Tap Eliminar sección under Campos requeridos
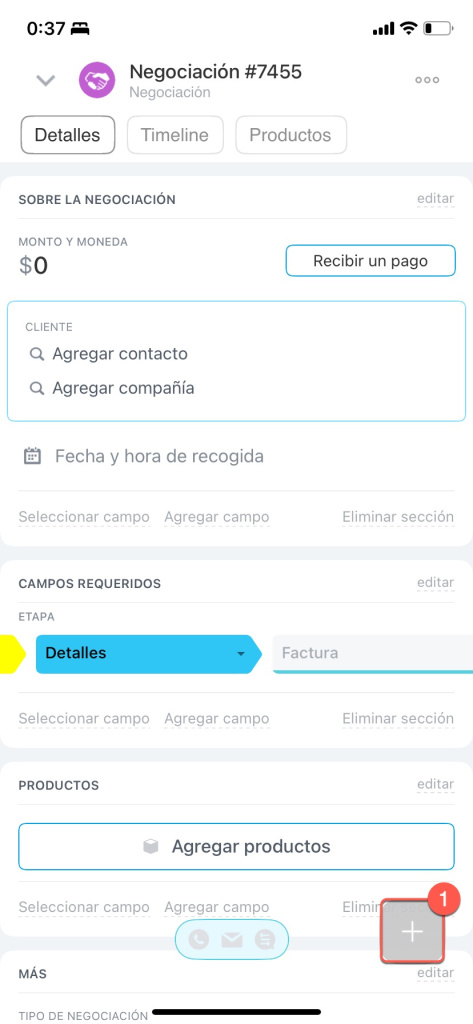 coord(398,718)
